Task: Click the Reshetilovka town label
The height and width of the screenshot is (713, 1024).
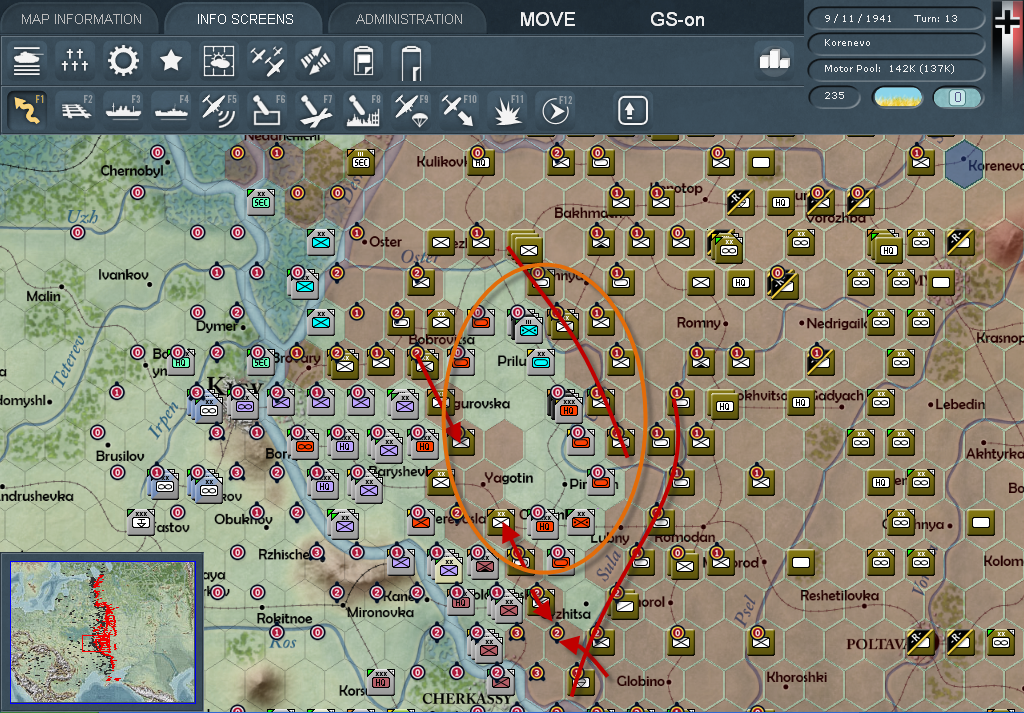Action: [839, 595]
